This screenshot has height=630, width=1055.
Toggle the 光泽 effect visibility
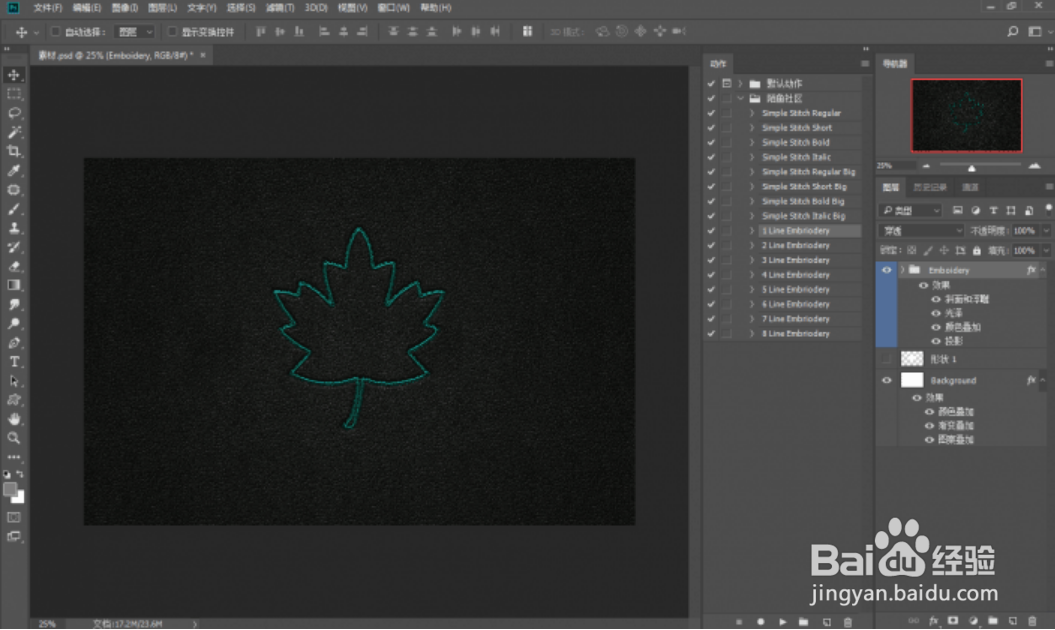[936, 313]
